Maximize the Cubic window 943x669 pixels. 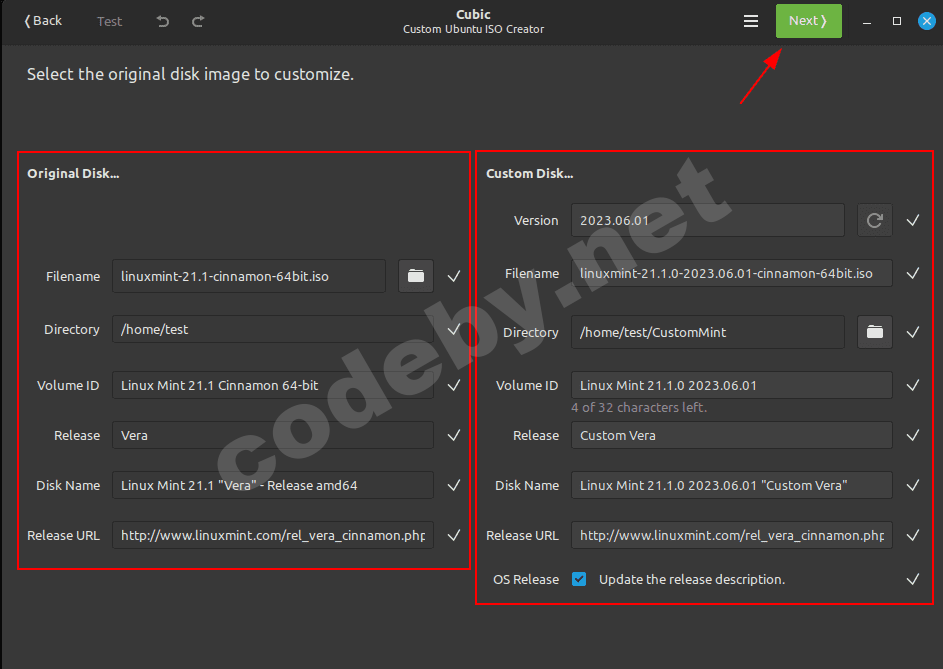897,21
